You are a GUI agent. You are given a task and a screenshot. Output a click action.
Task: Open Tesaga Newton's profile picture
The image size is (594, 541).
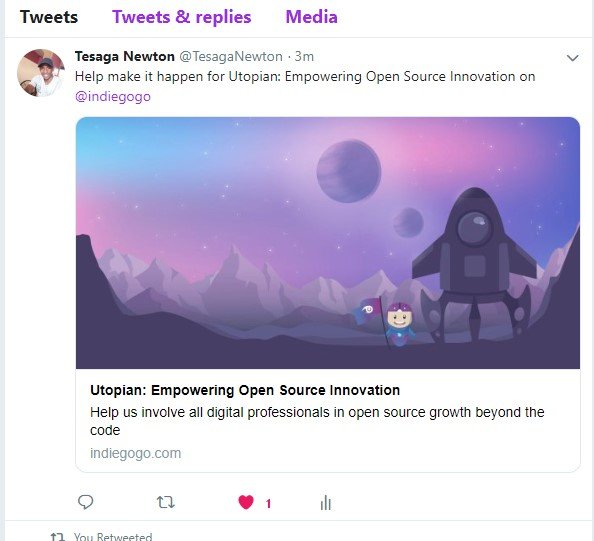click(41, 73)
